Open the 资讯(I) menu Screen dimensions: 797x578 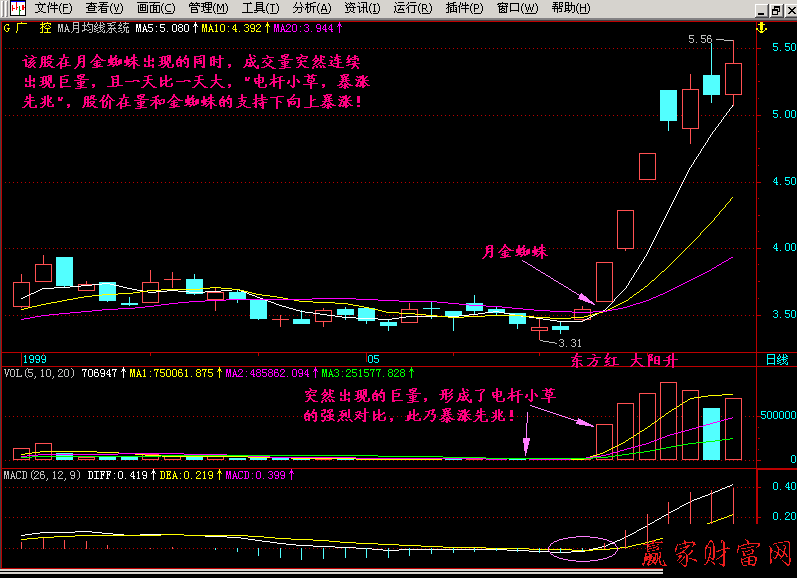pos(361,8)
